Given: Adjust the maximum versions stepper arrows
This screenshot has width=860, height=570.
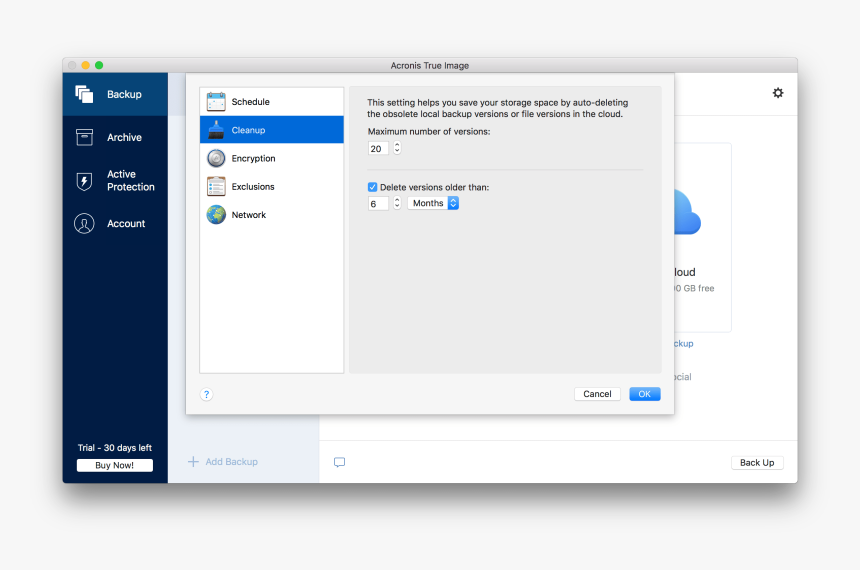Looking at the screenshot, I should click(397, 148).
